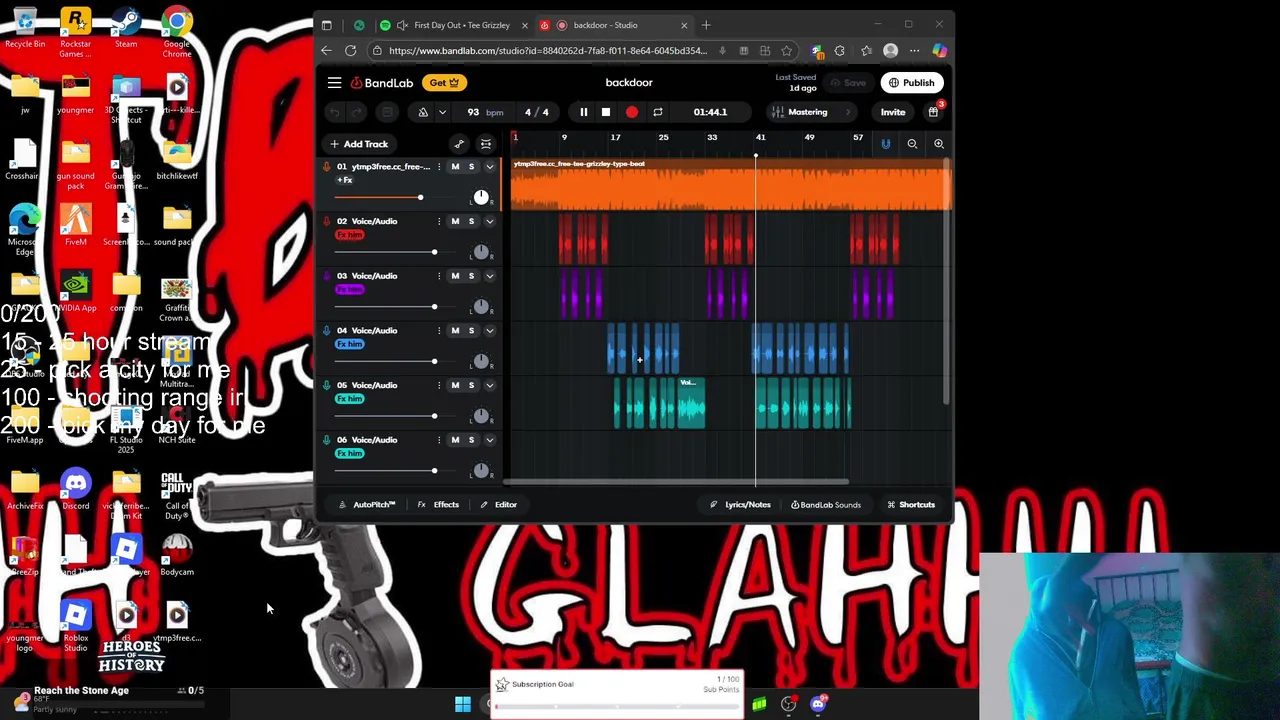Open metronome options dropdown
Viewport: 1280px width, 720px height.
point(442,112)
